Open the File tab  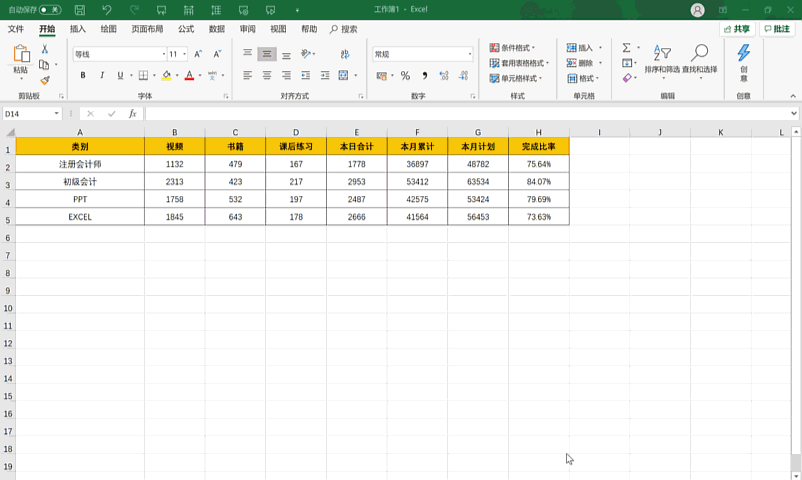[x=16, y=29]
